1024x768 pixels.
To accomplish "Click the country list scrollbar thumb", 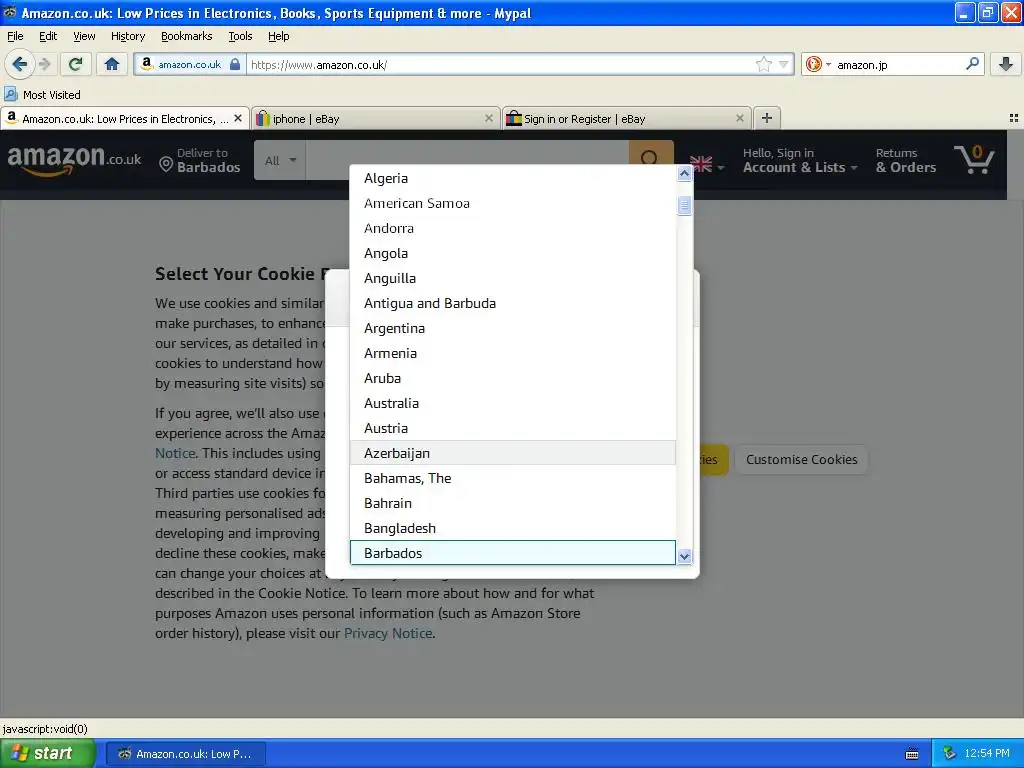I will click(684, 205).
